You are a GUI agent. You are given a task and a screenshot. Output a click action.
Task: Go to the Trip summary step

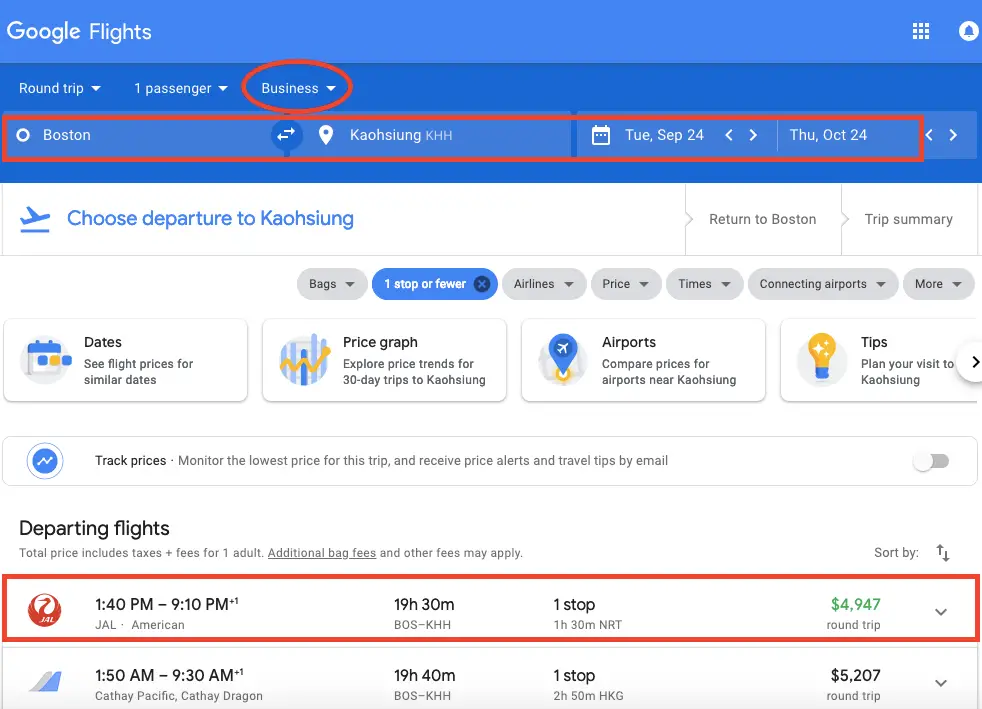(x=908, y=219)
